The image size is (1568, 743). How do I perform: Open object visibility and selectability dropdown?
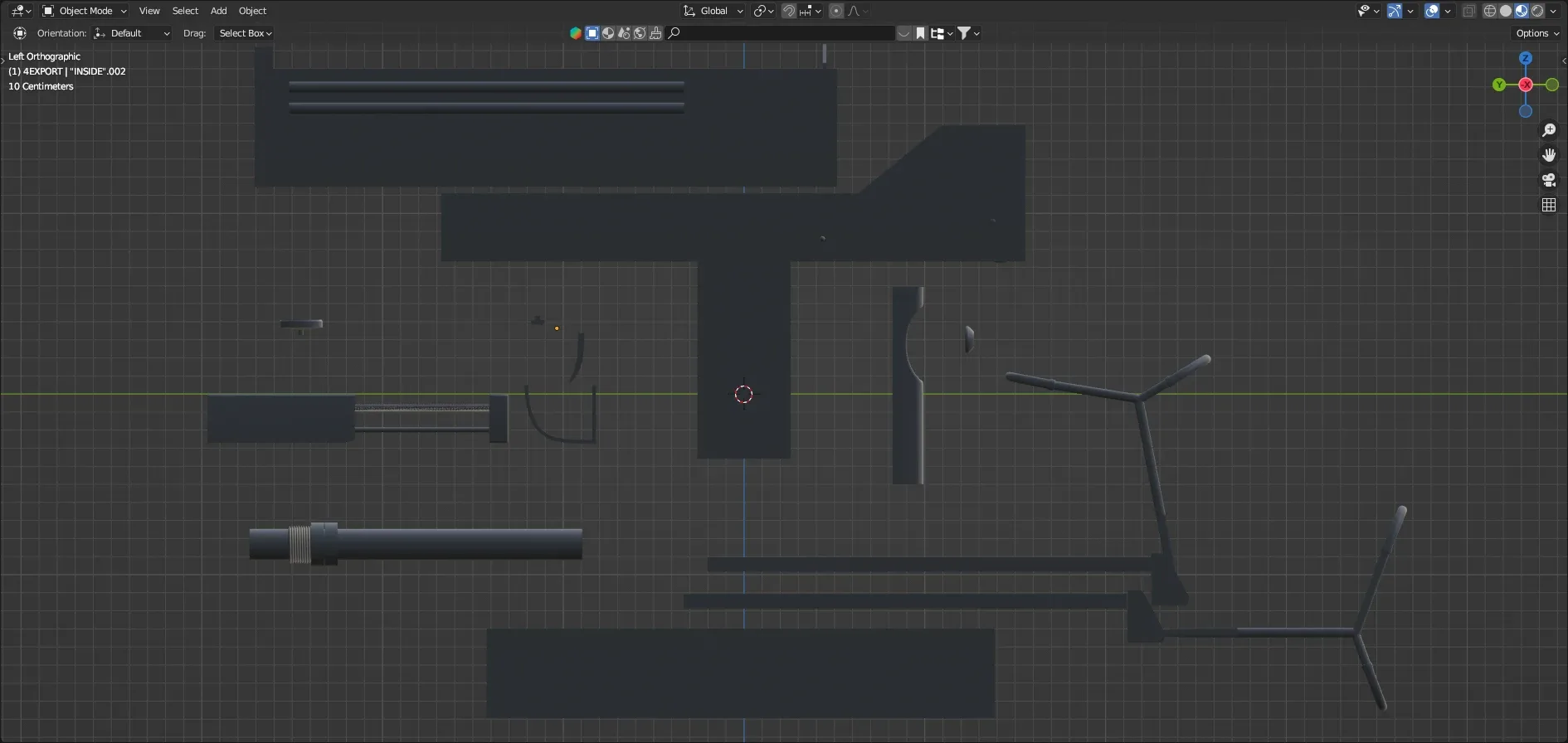tap(1368, 11)
